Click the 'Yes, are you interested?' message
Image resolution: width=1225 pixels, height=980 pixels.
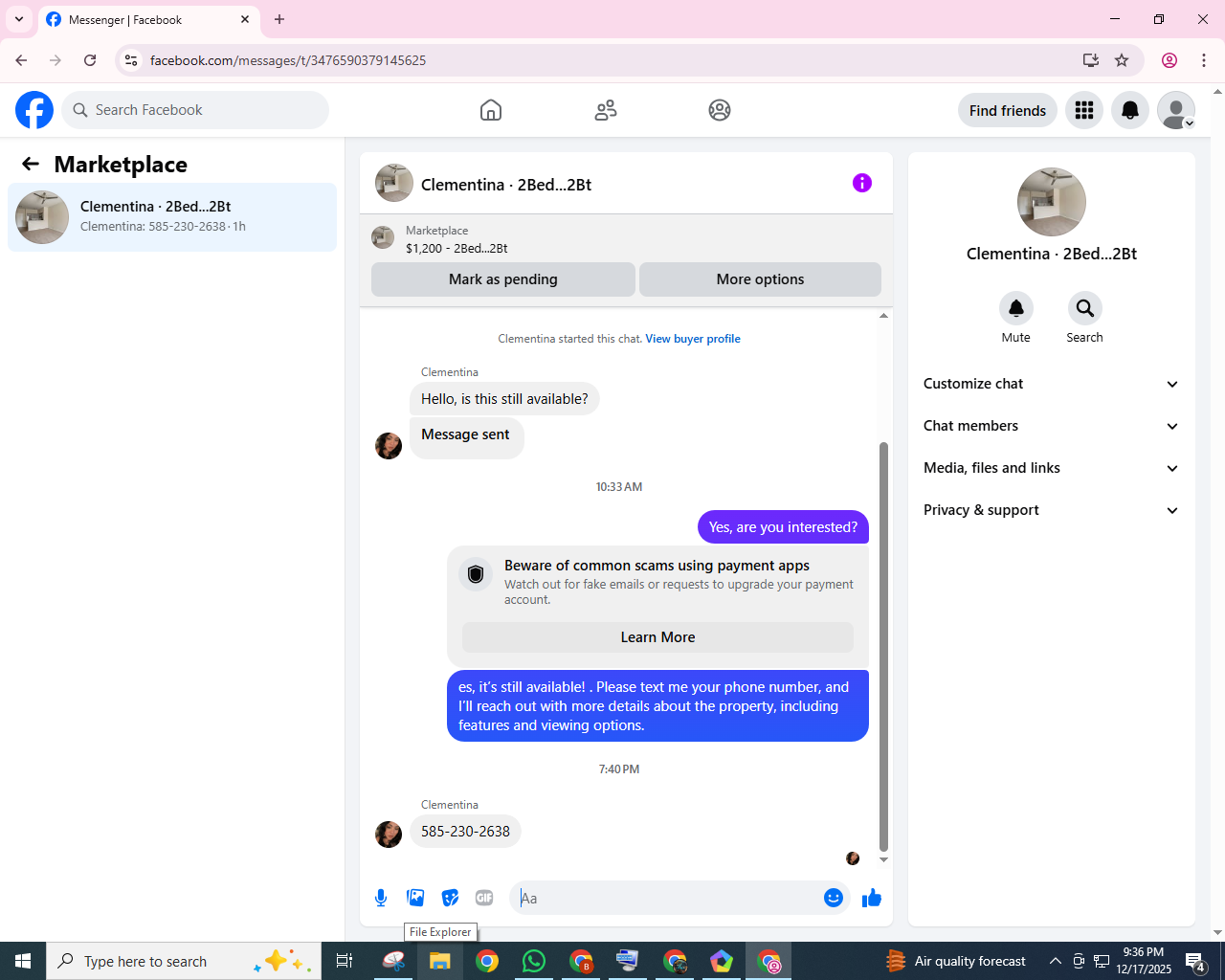tap(783, 527)
